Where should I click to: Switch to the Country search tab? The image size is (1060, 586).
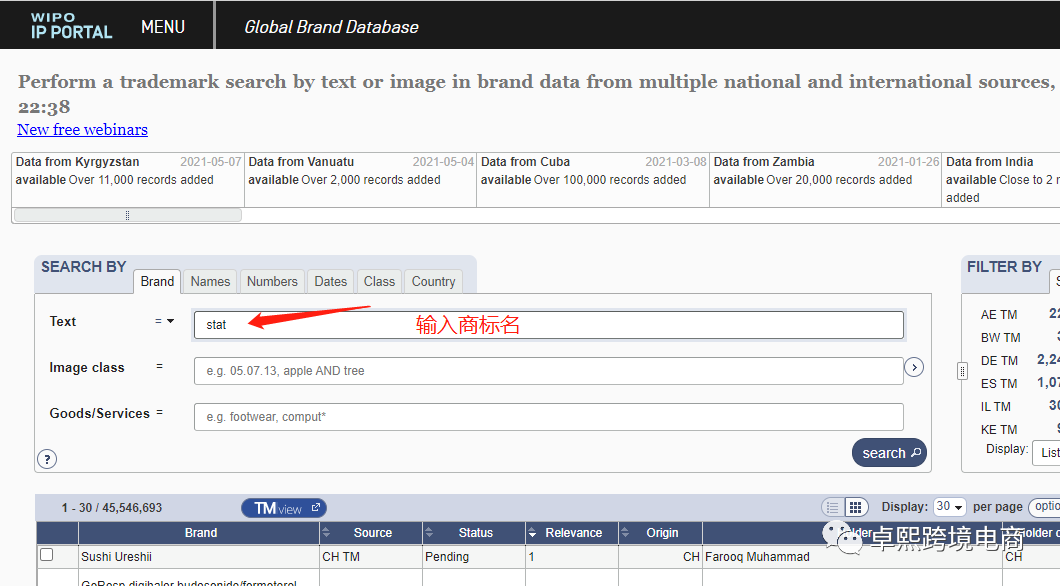pos(433,281)
